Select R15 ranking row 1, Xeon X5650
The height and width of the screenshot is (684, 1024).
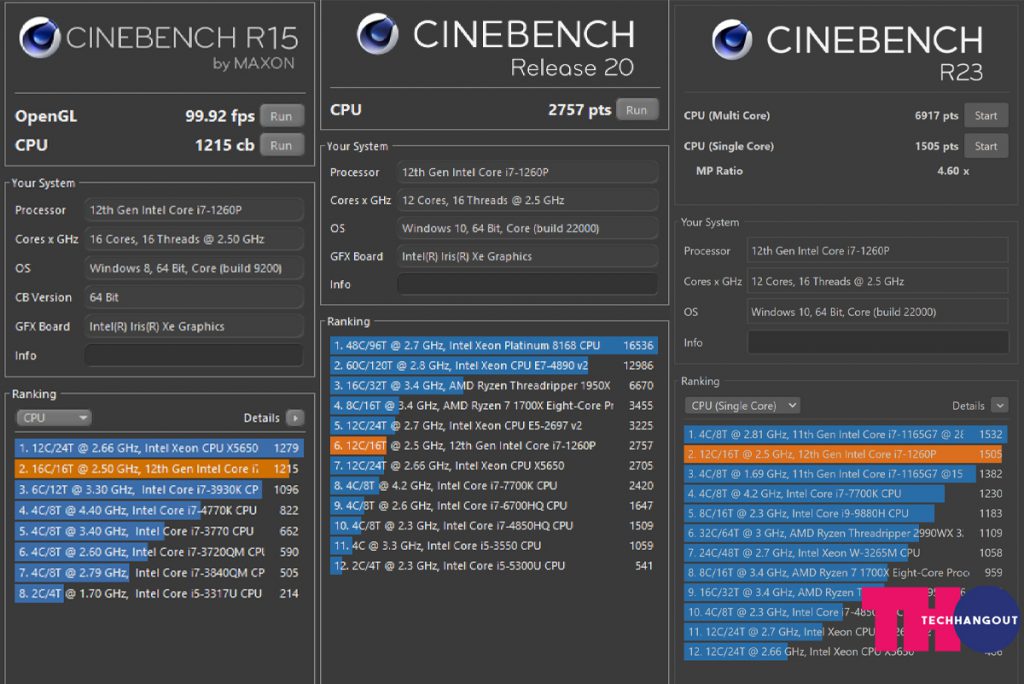coord(159,448)
